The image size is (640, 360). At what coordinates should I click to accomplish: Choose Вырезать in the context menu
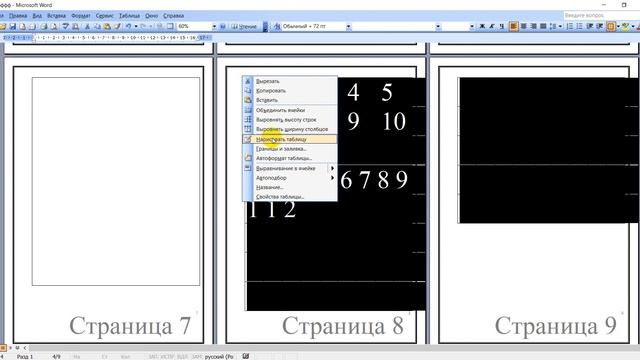pyautogui.click(x=290, y=81)
